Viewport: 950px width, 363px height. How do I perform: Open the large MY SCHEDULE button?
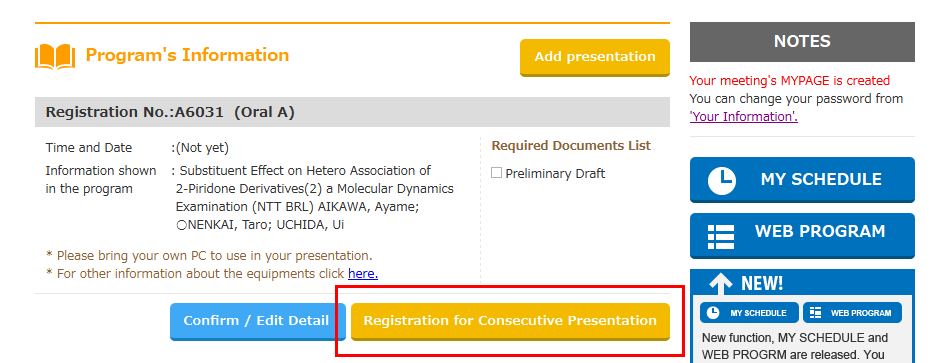pyautogui.click(x=802, y=180)
